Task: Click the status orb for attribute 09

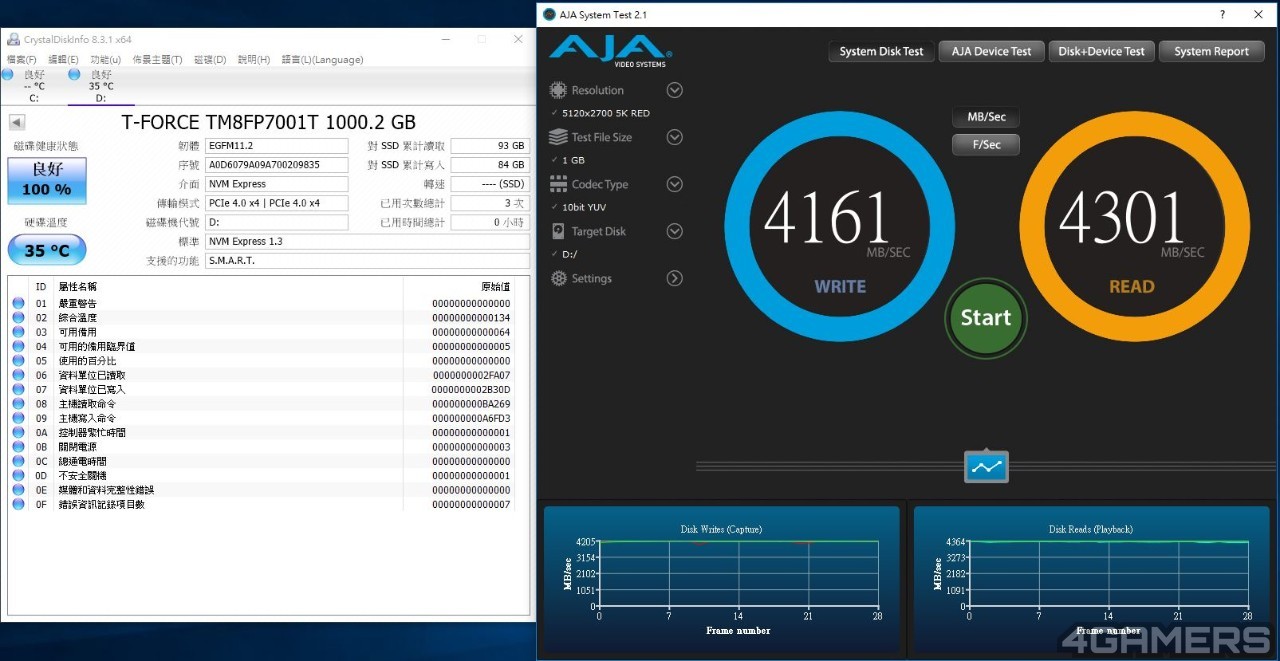Action: (18, 418)
